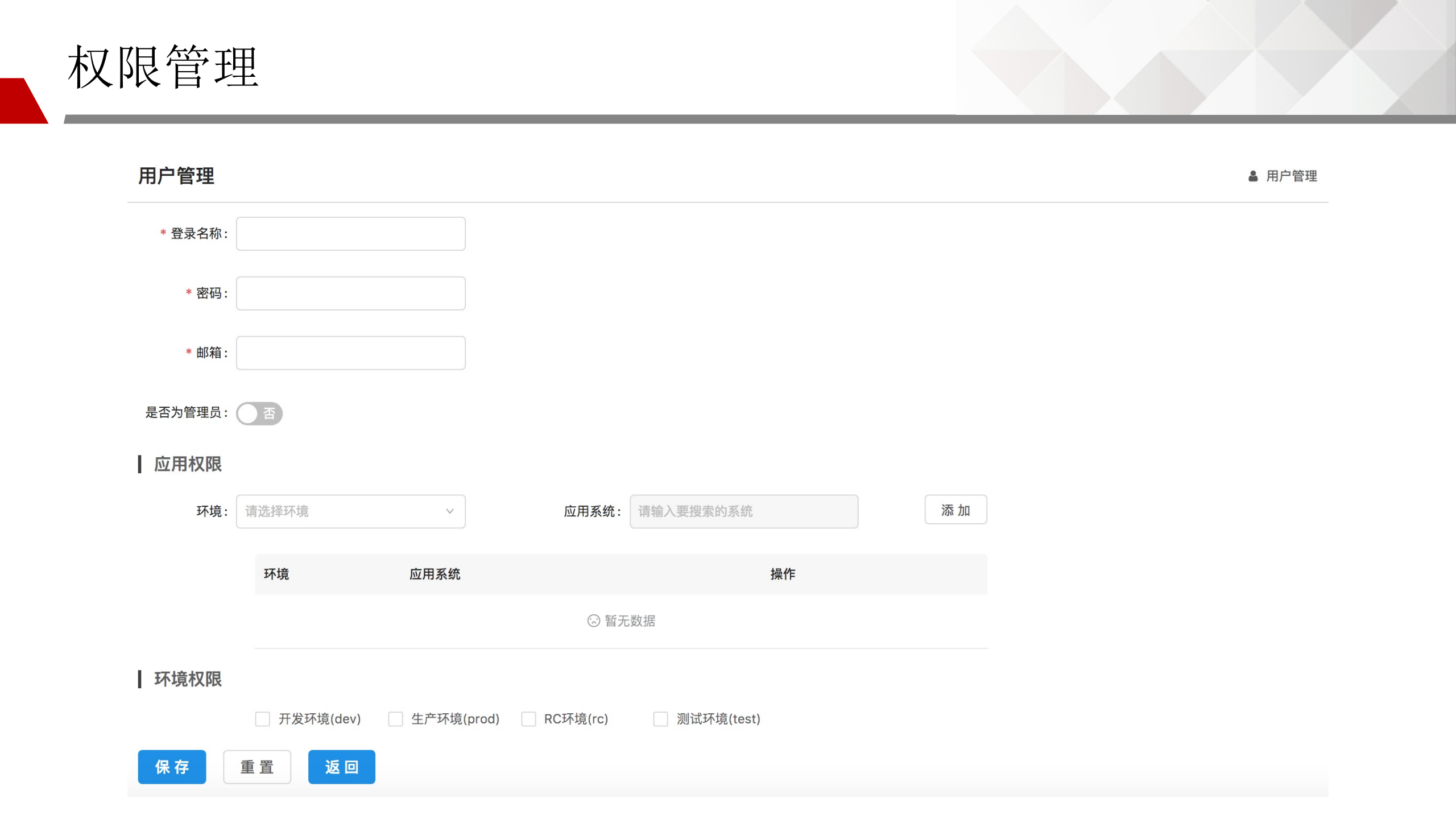
Task: Click the 用户管理 link at top right
Action: click(1291, 176)
